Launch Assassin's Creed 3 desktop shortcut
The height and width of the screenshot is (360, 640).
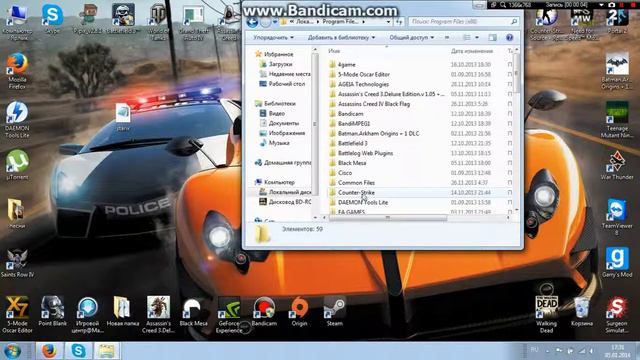click(x=158, y=314)
